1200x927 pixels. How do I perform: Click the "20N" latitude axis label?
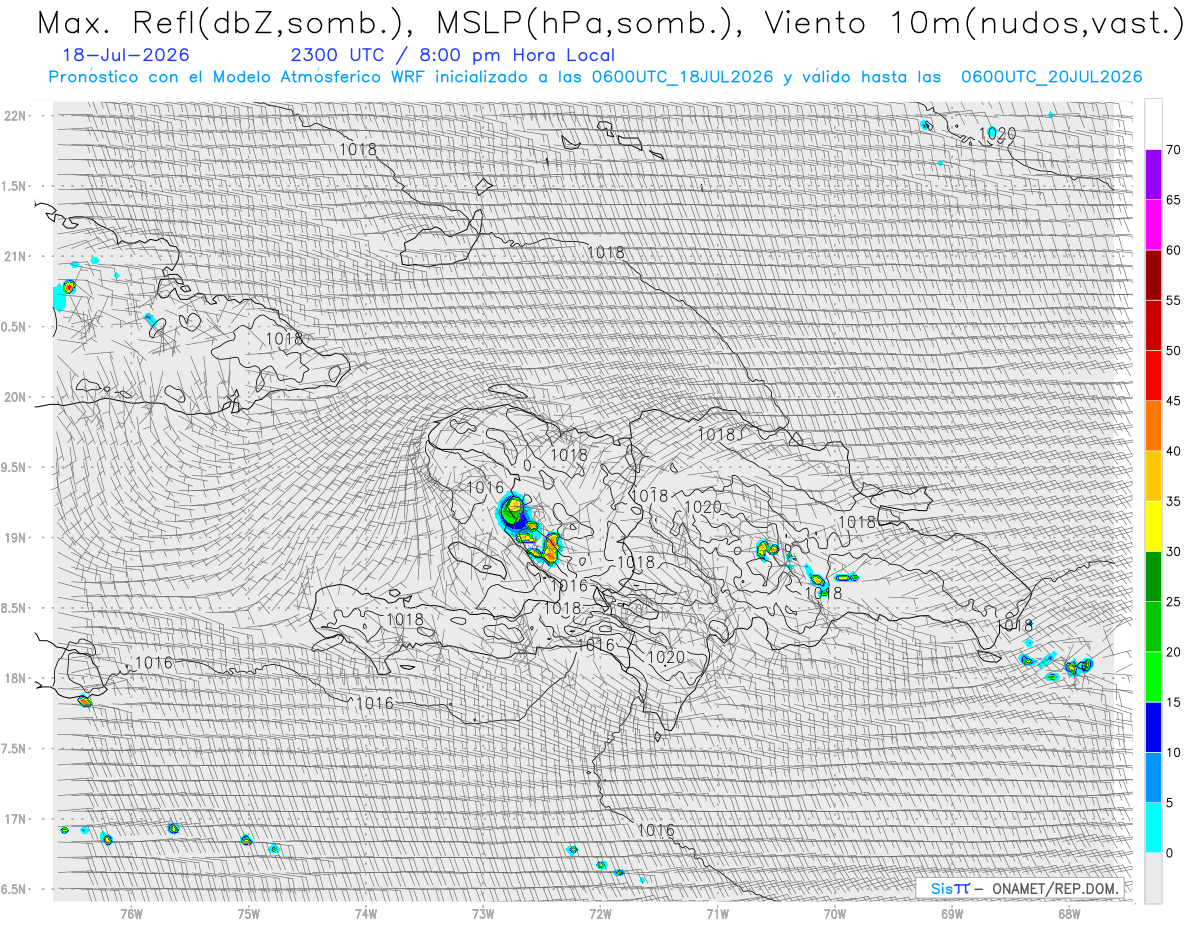(17, 397)
